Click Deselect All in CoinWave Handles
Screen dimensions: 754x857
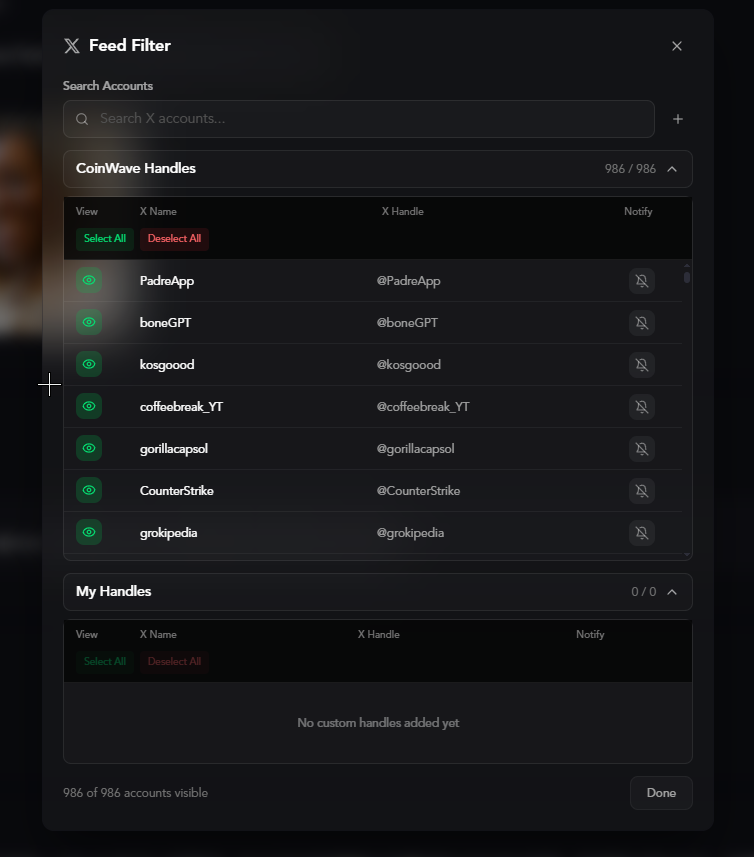(174, 239)
